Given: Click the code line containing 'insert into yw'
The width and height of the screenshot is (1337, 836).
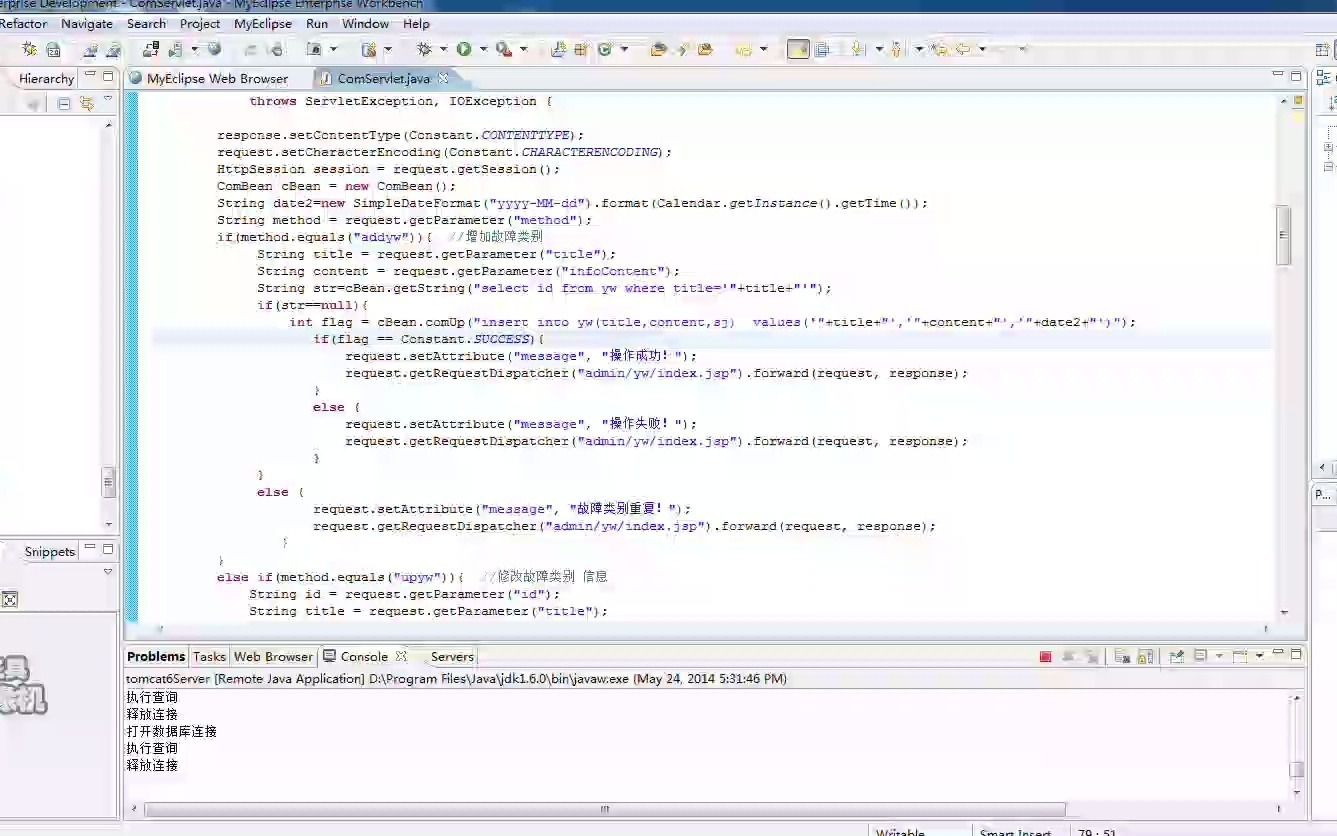Looking at the screenshot, I should (712, 322).
